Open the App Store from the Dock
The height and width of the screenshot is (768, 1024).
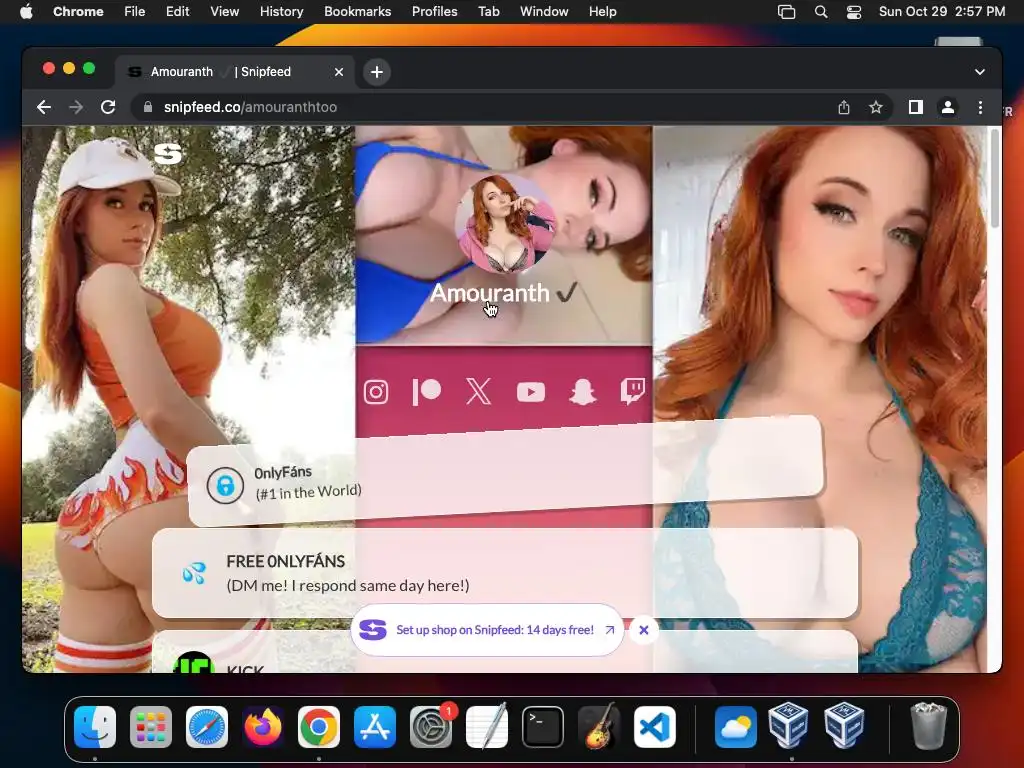(x=375, y=727)
